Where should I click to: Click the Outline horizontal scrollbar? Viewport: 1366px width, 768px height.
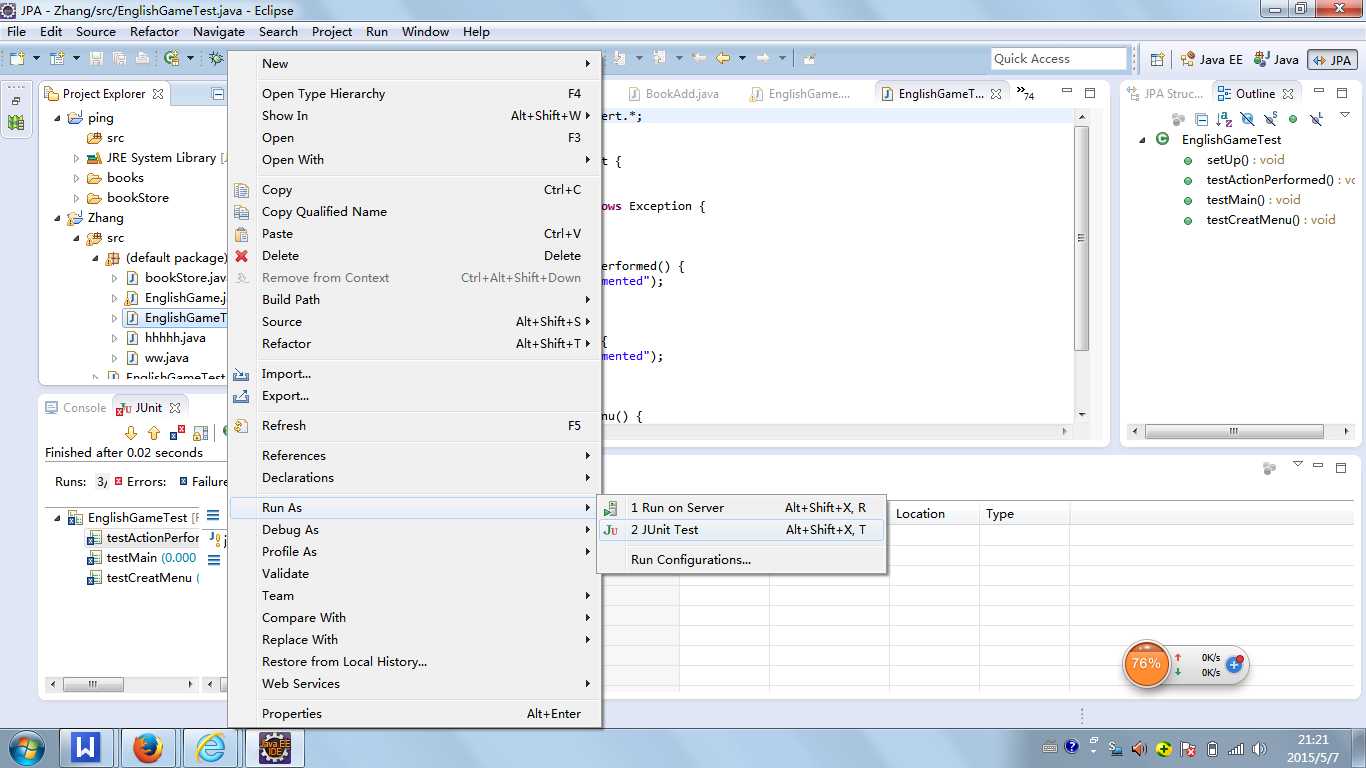tap(1234, 432)
